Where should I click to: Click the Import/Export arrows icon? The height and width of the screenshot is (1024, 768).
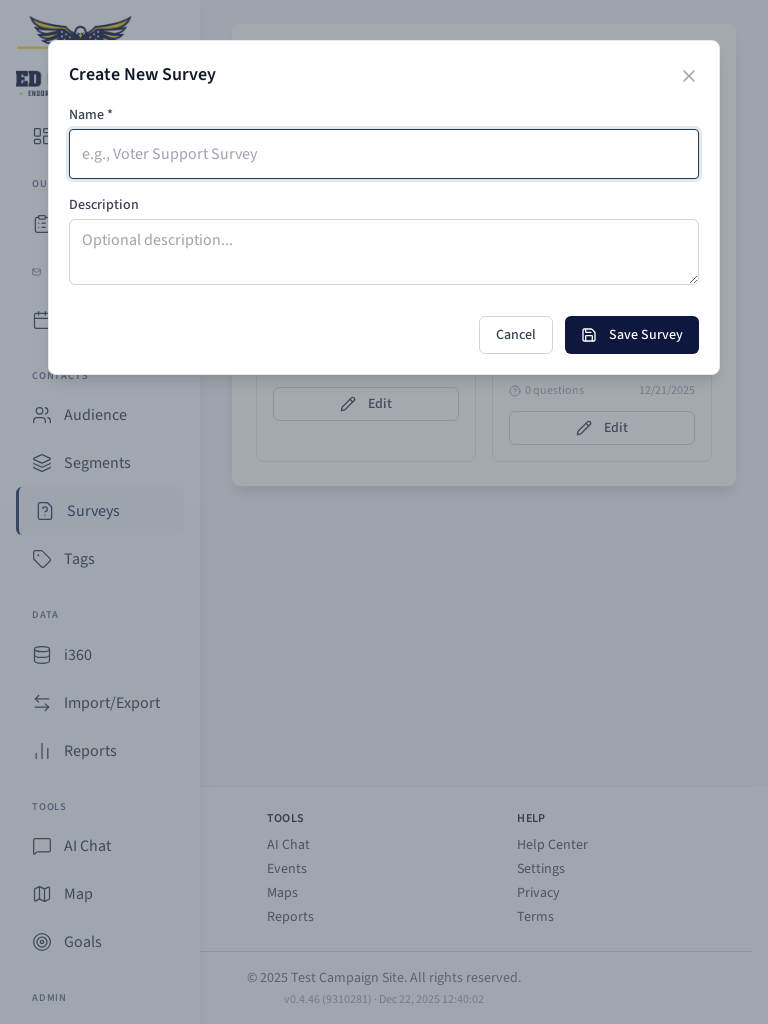point(42,703)
